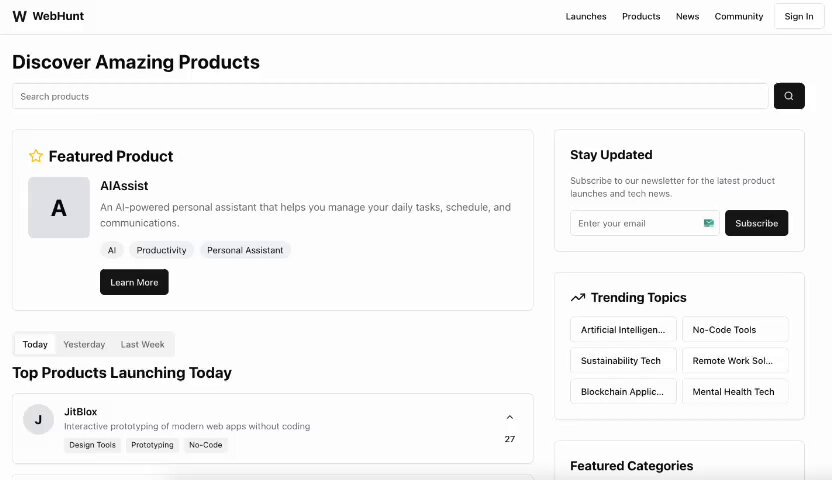832x480 pixels.
Task: Click the JitBlox J avatar icon
Action: [x=38, y=420]
